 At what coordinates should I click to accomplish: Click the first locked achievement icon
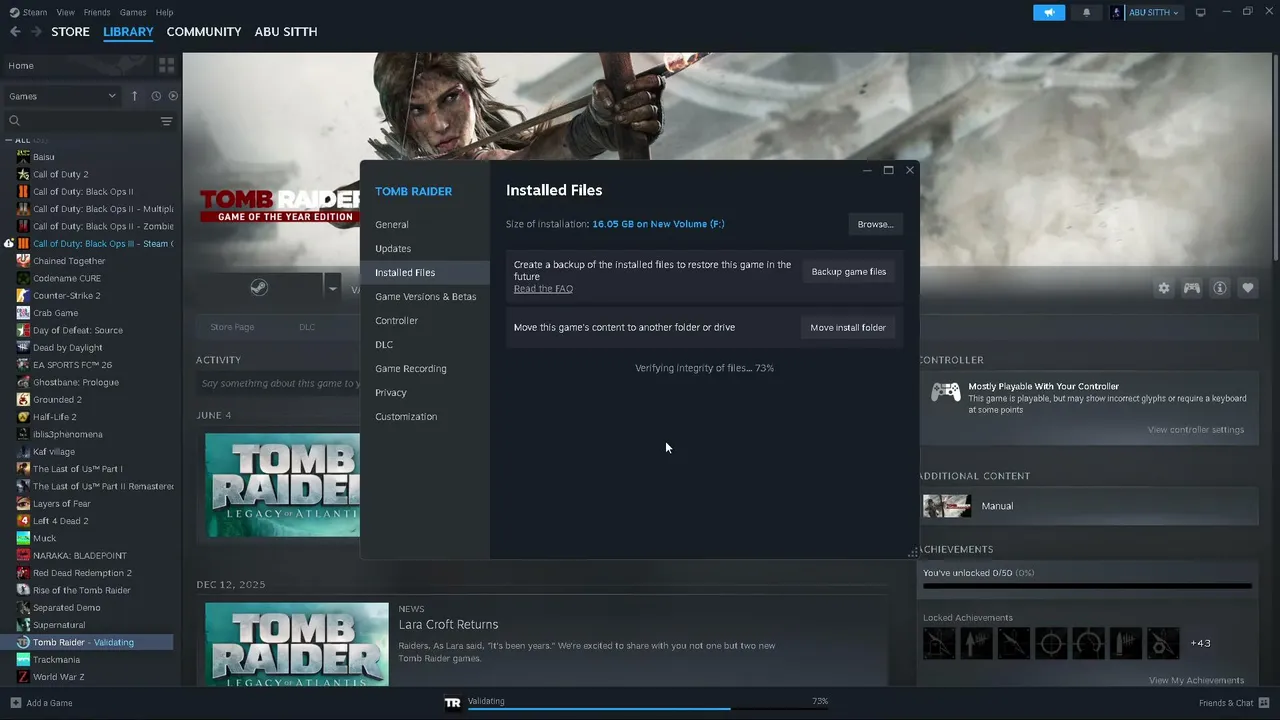point(939,643)
